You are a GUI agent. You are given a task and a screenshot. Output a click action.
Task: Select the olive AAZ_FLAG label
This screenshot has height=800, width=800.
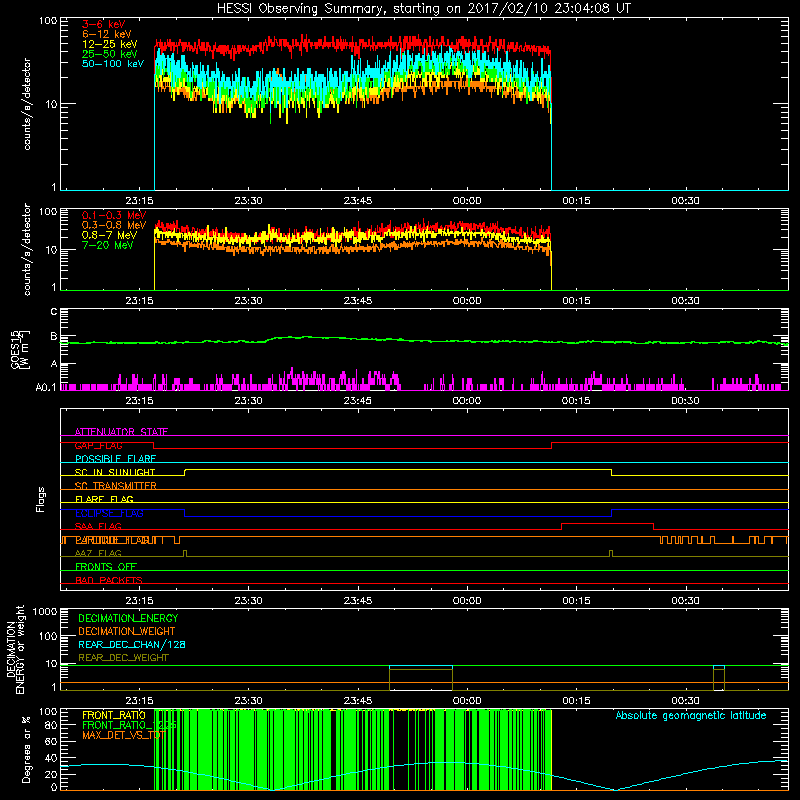[x=98, y=553]
